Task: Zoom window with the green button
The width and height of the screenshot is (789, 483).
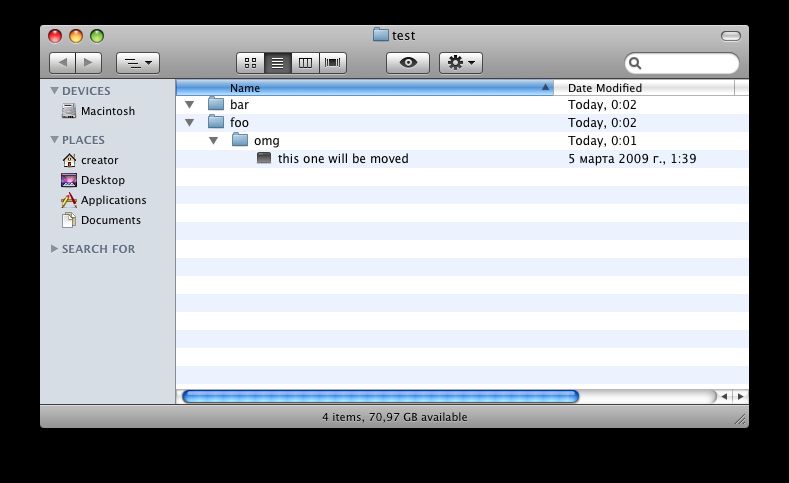Action: (97, 36)
